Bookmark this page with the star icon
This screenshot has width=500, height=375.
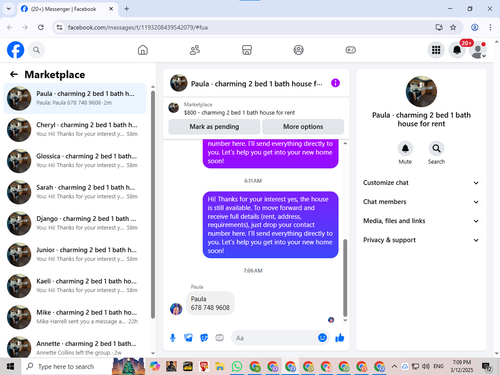tap(453, 27)
